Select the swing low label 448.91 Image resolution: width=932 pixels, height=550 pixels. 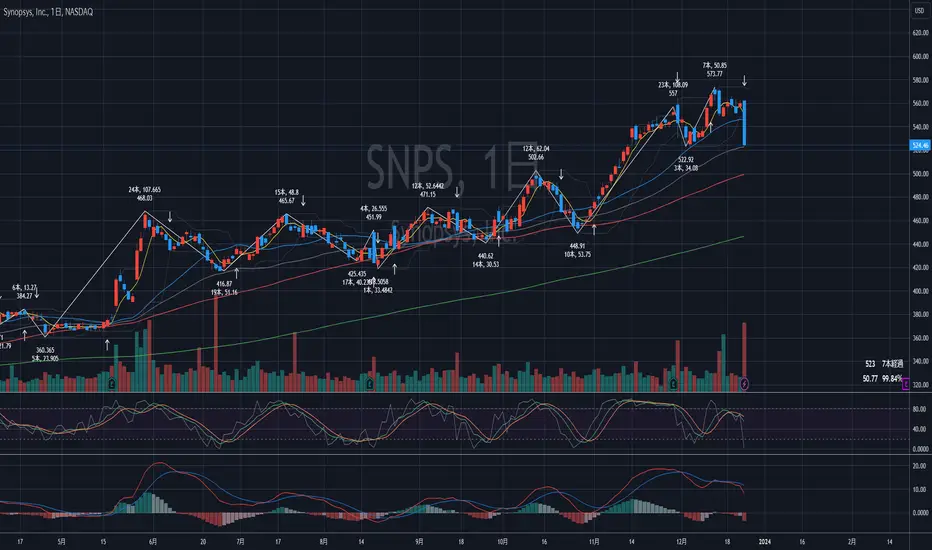577,246
